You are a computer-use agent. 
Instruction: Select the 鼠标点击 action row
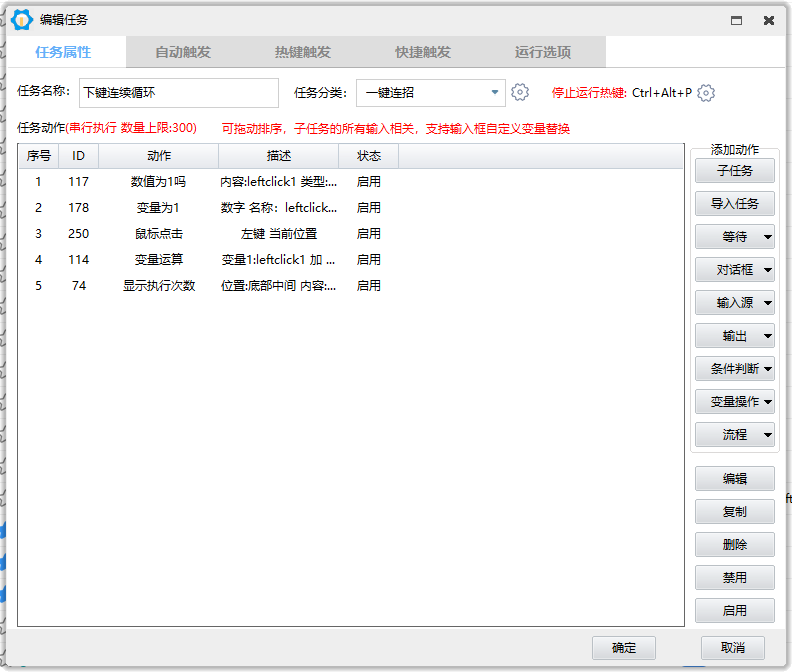point(159,234)
